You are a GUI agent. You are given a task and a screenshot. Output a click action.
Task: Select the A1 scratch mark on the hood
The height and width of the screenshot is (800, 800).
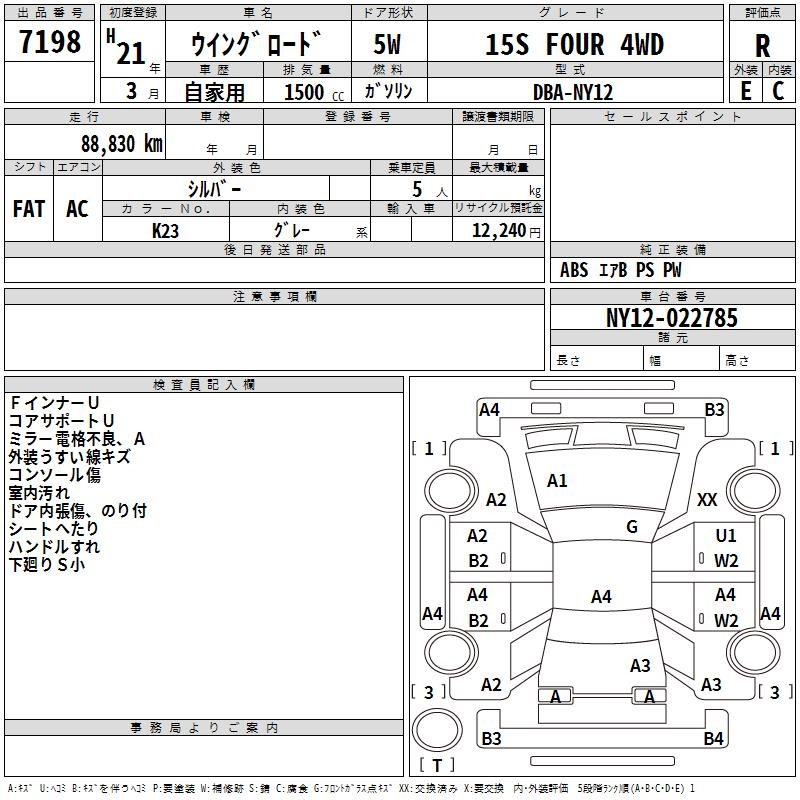tap(557, 481)
